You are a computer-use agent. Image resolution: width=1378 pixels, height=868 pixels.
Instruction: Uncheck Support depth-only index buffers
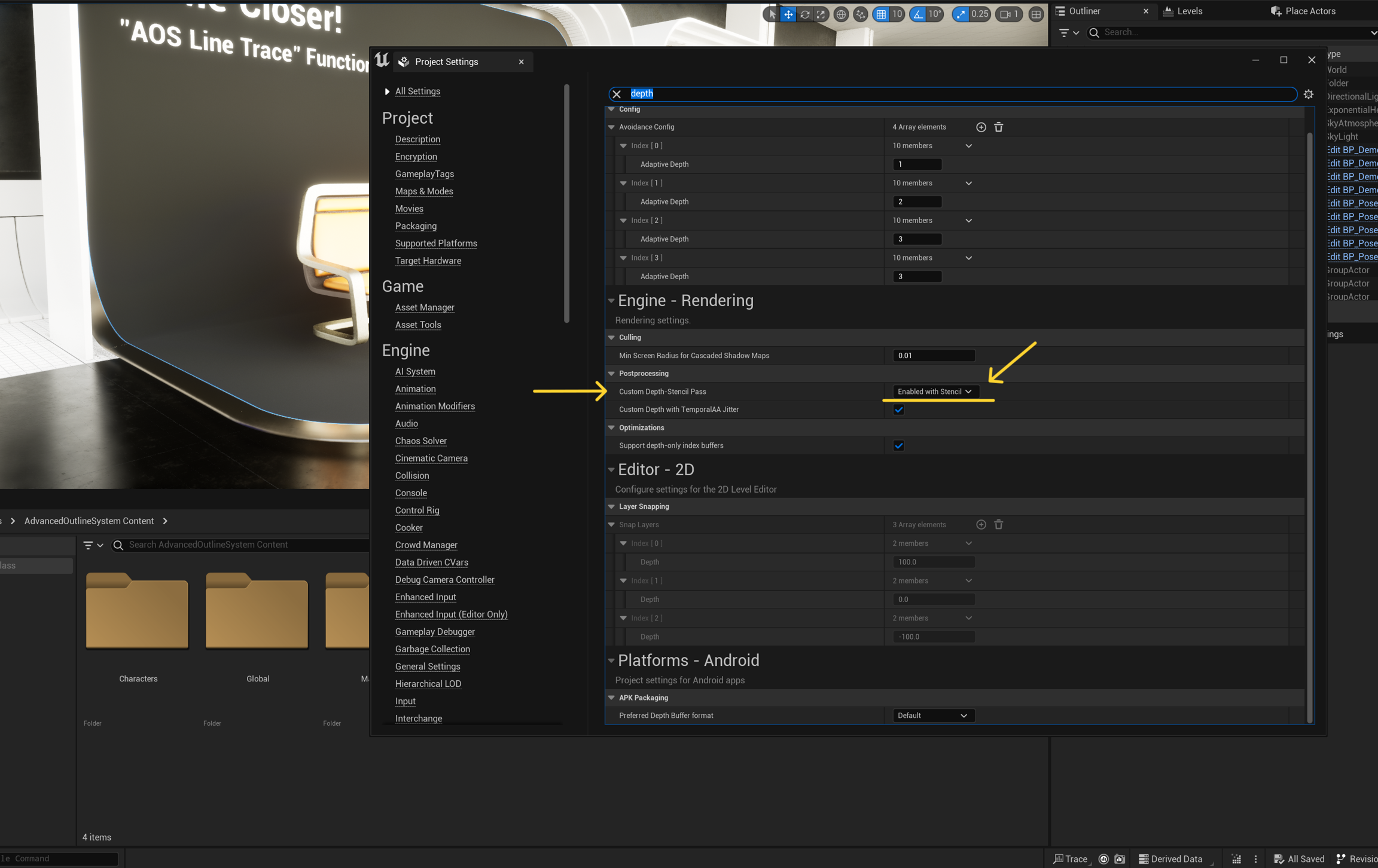pyautogui.click(x=898, y=445)
